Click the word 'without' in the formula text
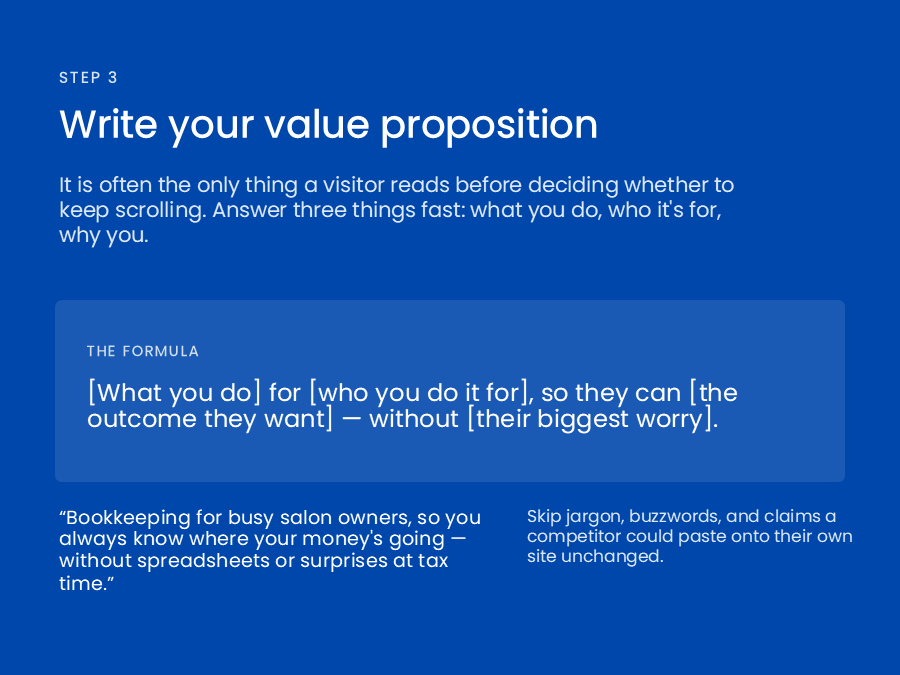 click(414, 419)
